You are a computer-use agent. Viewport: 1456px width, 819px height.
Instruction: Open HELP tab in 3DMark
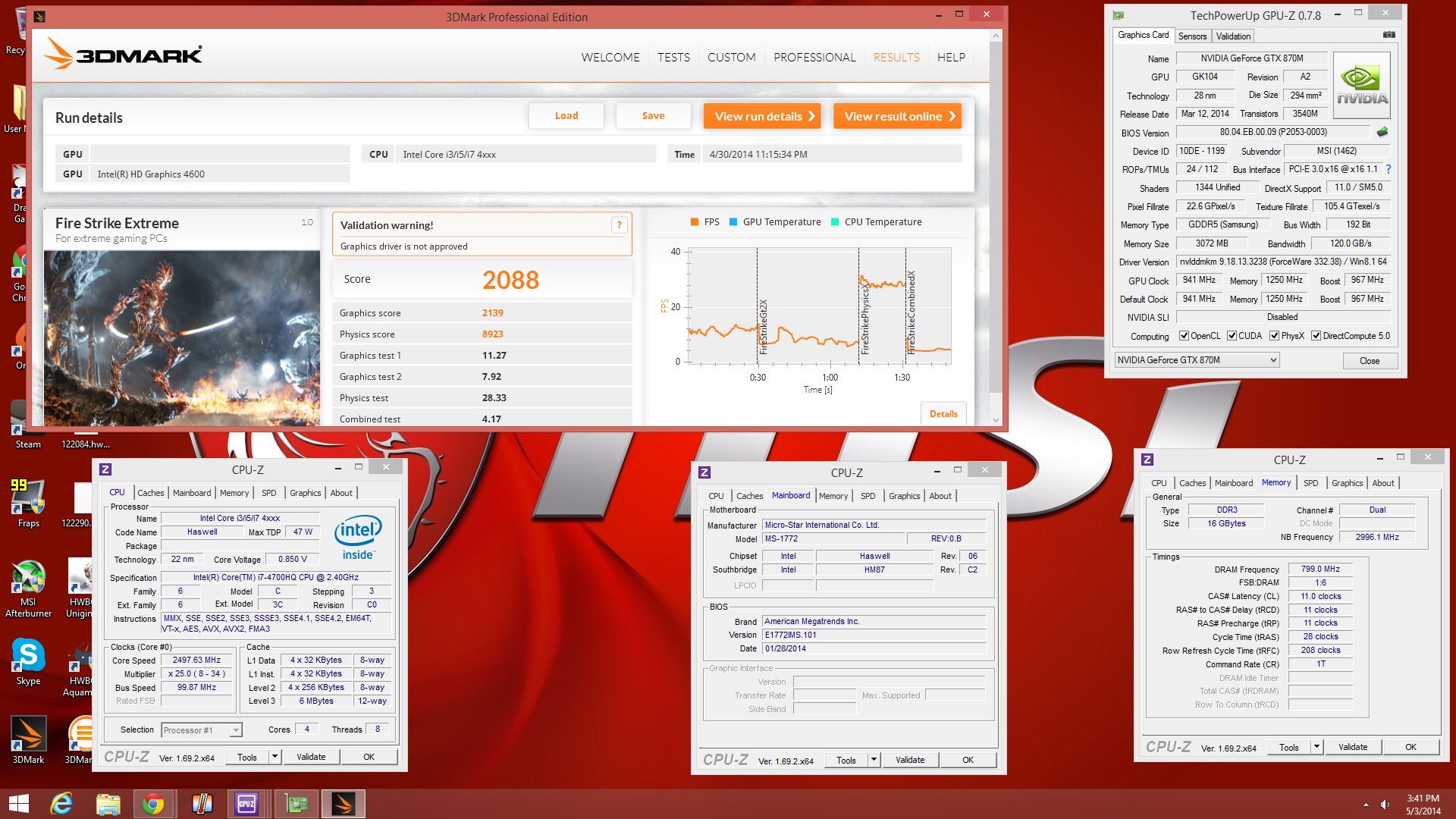[x=951, y=58]
